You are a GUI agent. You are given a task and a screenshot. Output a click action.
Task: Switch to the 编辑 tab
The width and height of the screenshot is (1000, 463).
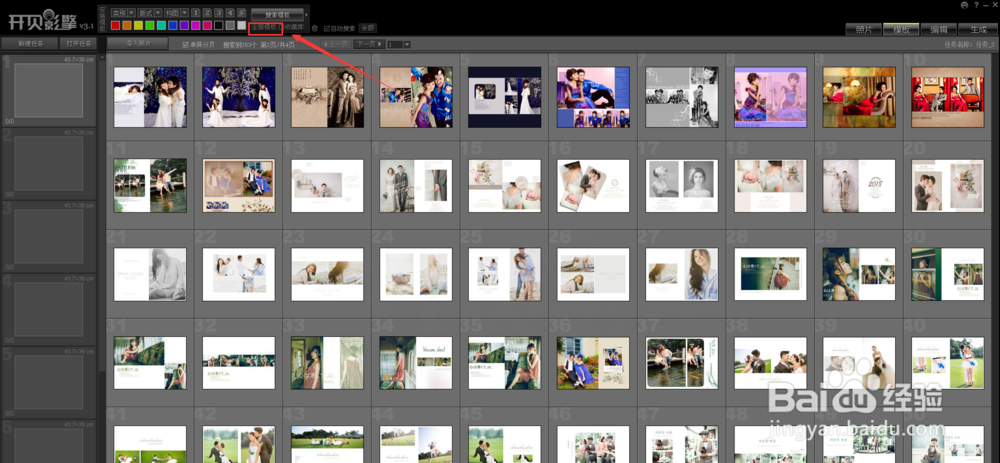click(x=938, y=29)
